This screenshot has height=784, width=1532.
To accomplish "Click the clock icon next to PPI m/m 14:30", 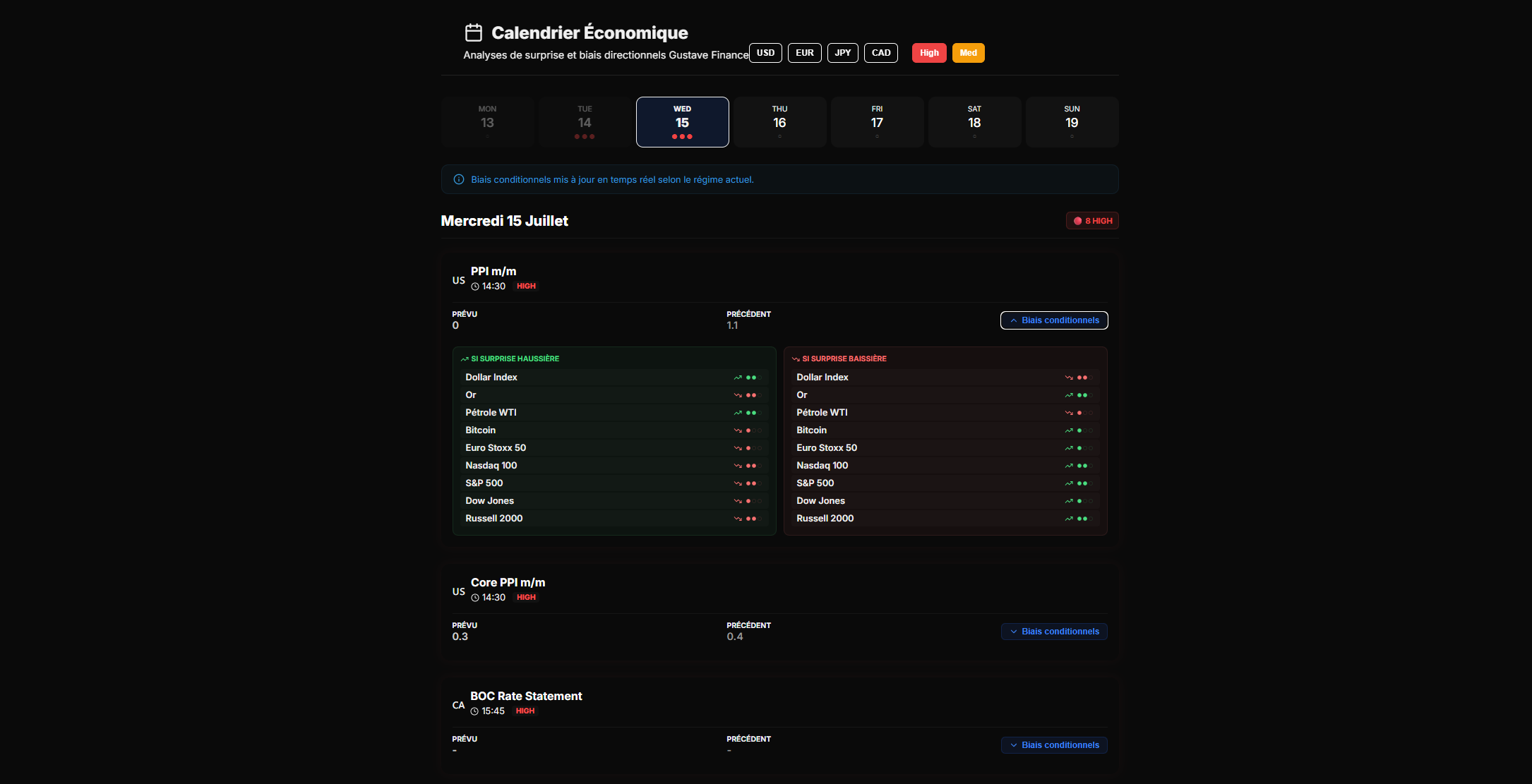I will pyautogui.click(x=475, y=287).
